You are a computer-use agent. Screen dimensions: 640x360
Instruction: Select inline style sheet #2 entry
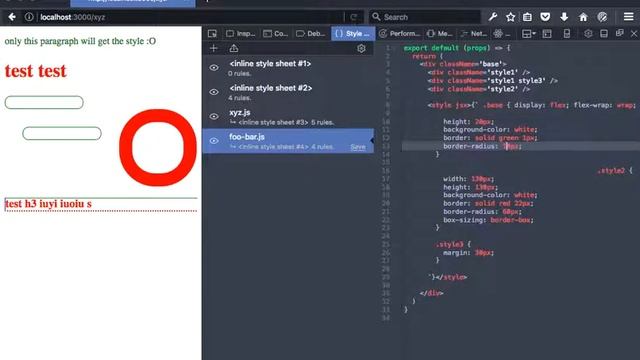[x=288, y=92]
